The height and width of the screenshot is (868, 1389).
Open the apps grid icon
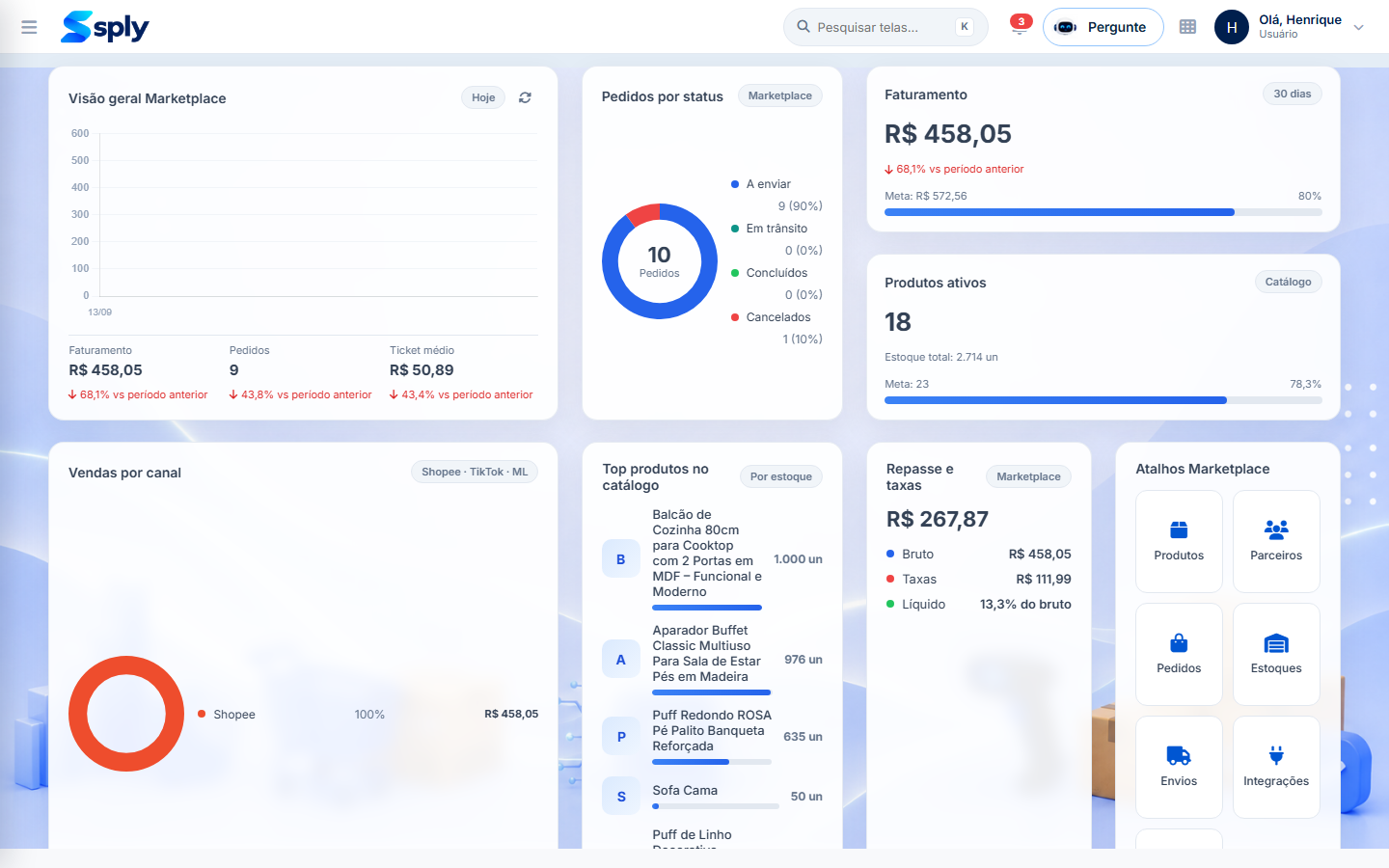pyautogui.click(x=1187, y=27)
